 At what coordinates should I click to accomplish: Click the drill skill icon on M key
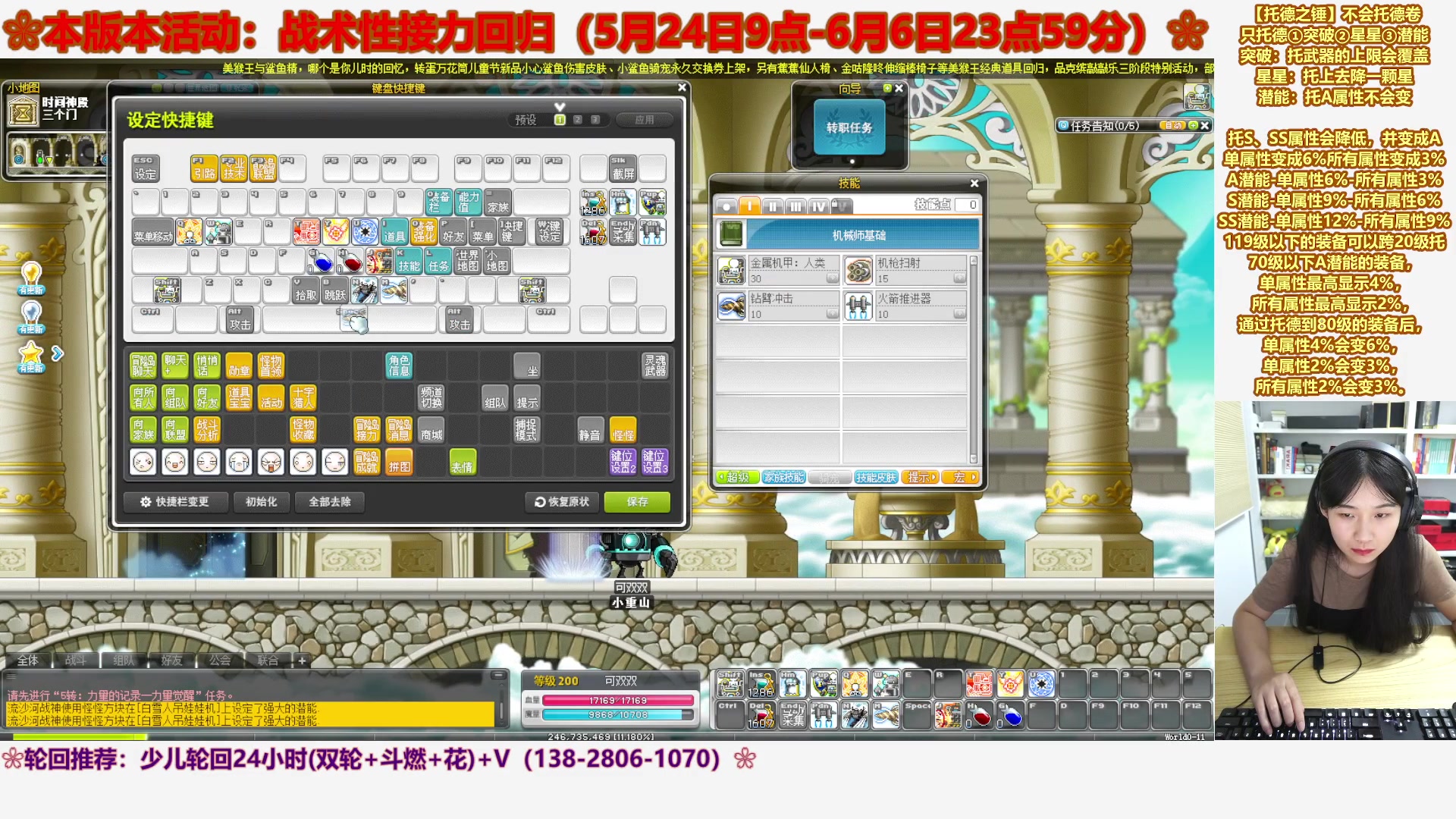(x=394, y=290)
